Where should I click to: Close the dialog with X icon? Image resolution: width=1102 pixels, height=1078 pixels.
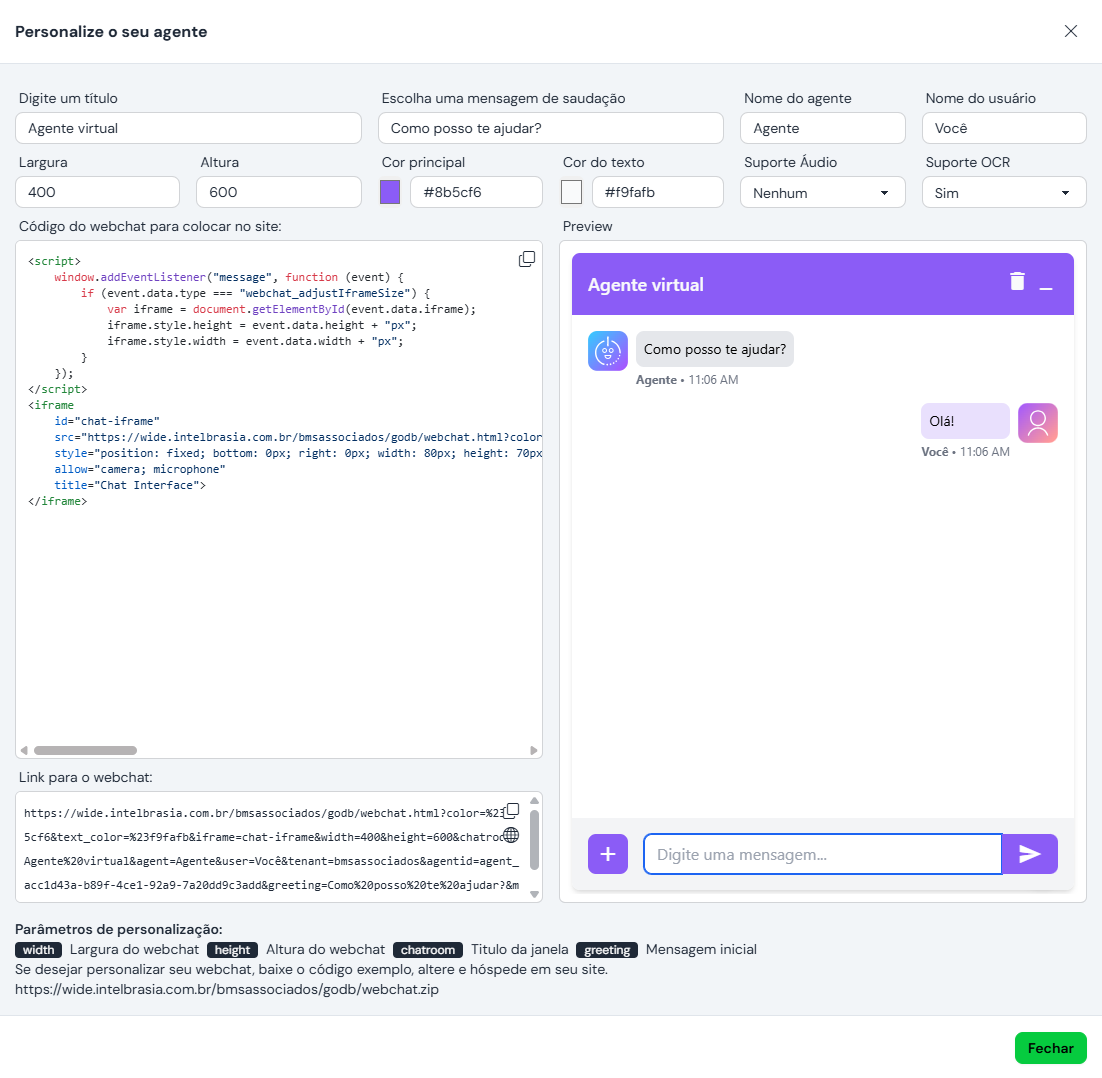1070,31
